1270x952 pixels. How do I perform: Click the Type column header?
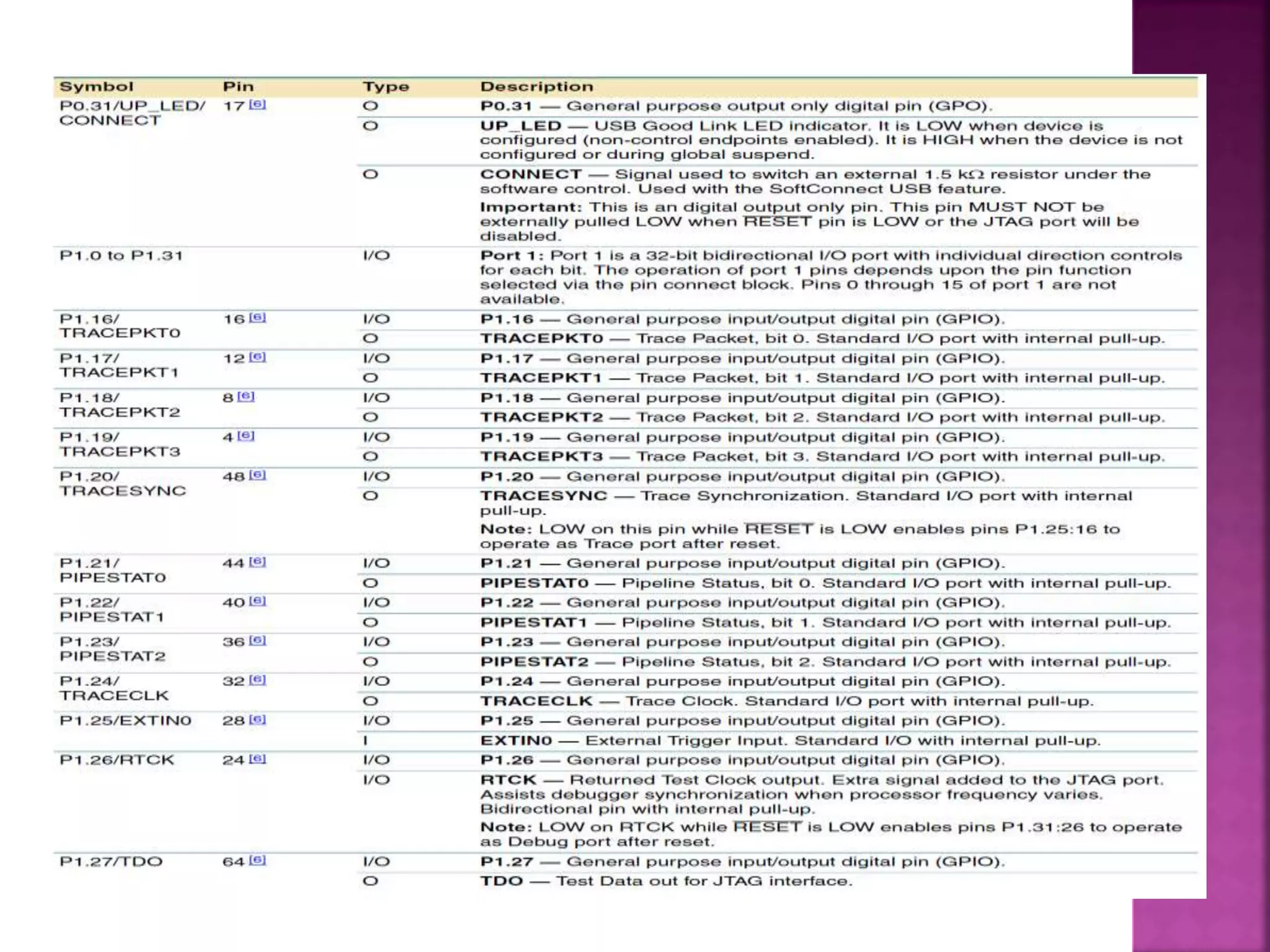click(x=386, y=87)
